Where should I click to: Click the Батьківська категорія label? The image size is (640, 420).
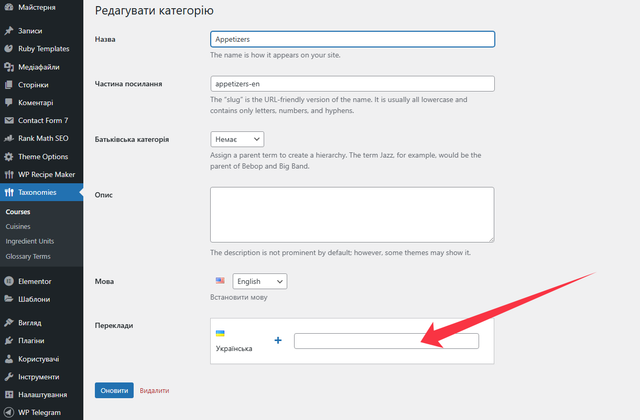coord(132,139)
